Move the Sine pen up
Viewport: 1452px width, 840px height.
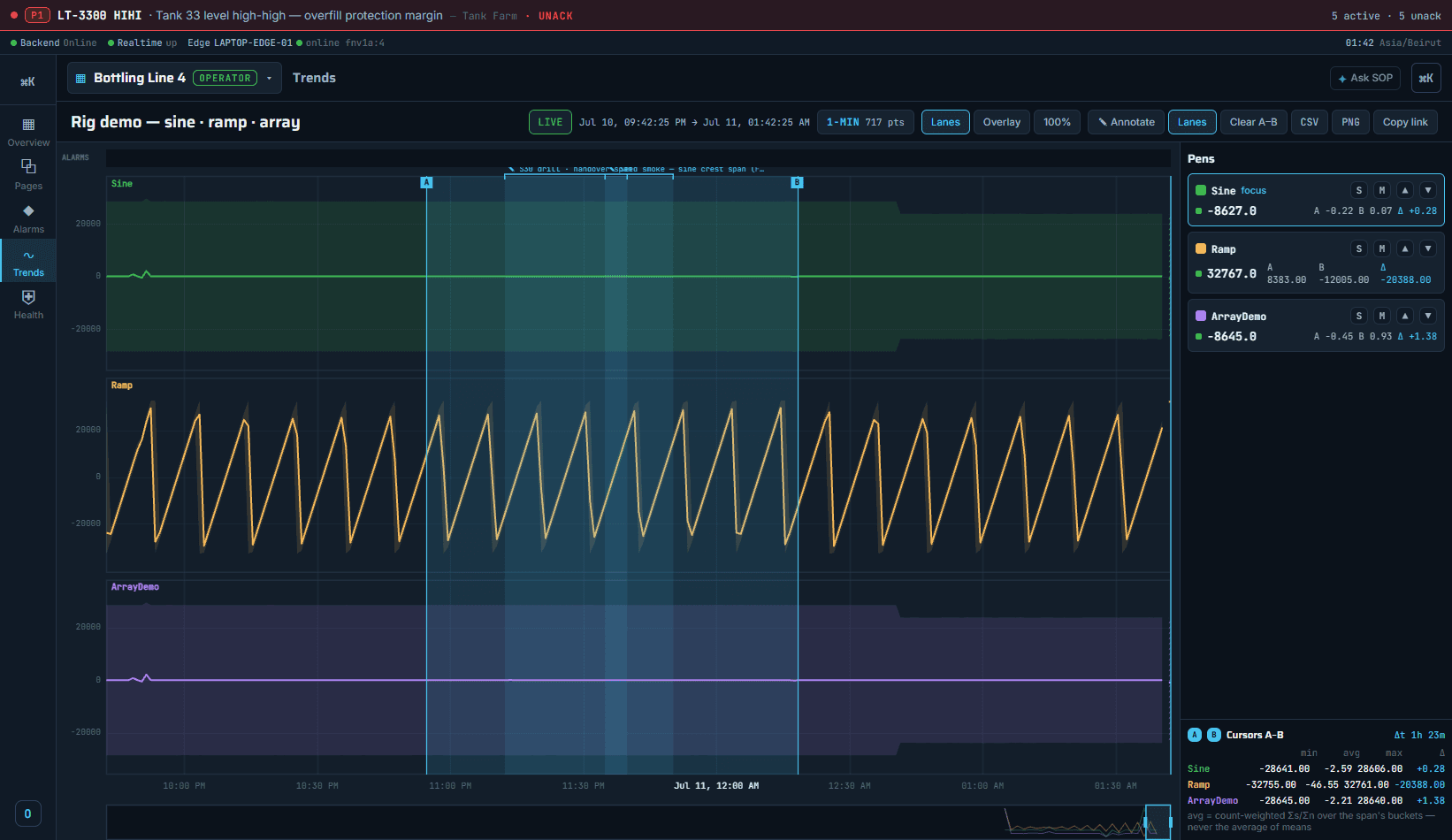click(x=1405, y=190)
